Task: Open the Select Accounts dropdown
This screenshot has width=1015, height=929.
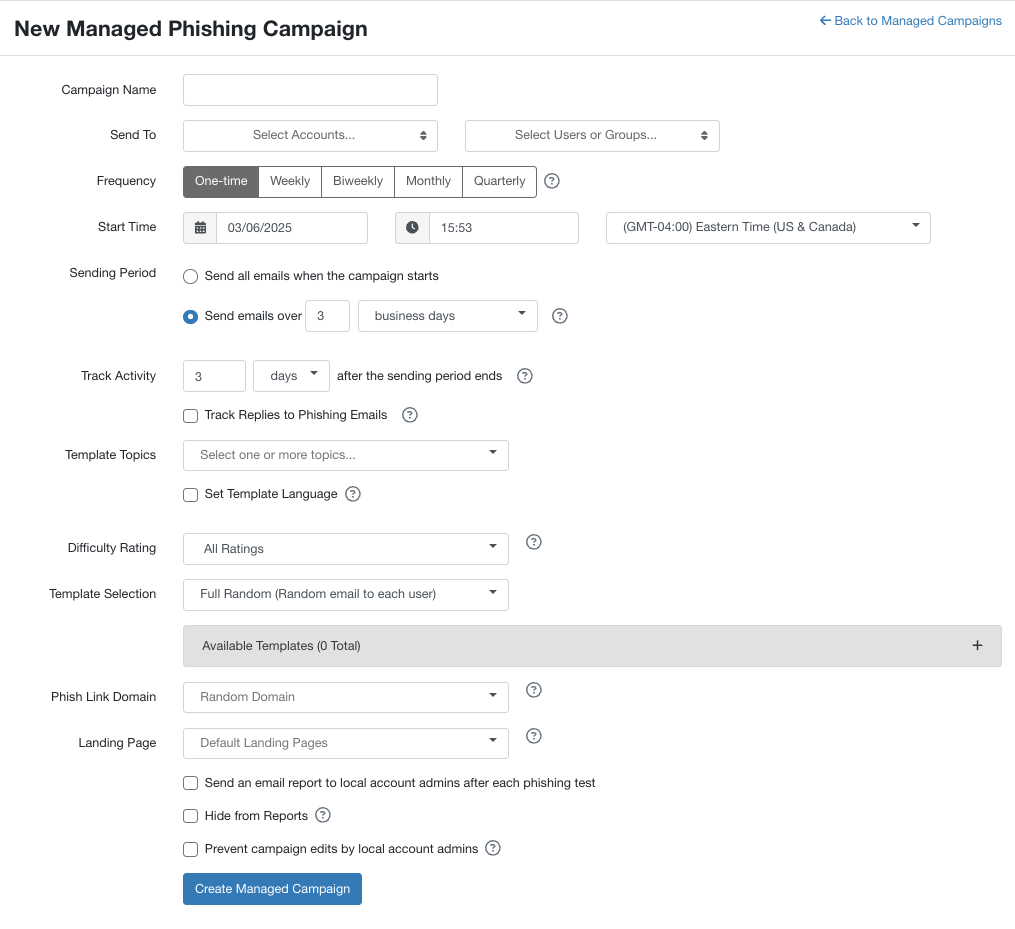Action: pyautogui.click(x=310, y=135)
